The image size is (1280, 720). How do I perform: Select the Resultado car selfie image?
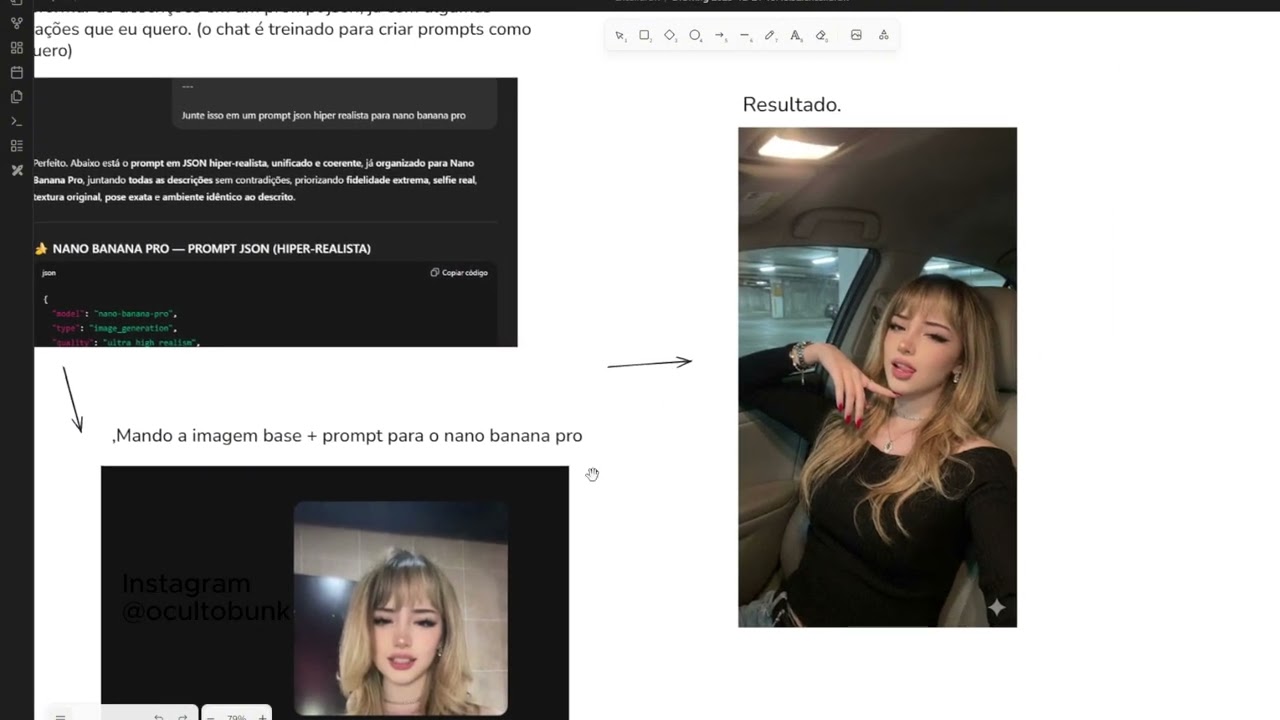pos(877,377)
